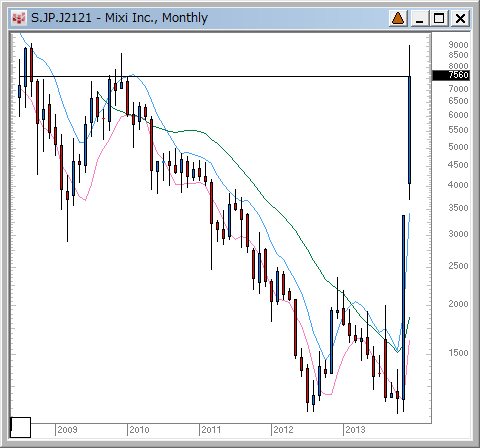This screenshot has height=448, width=480.
Task: Click the 4000 price axis label
Action: 458,185
